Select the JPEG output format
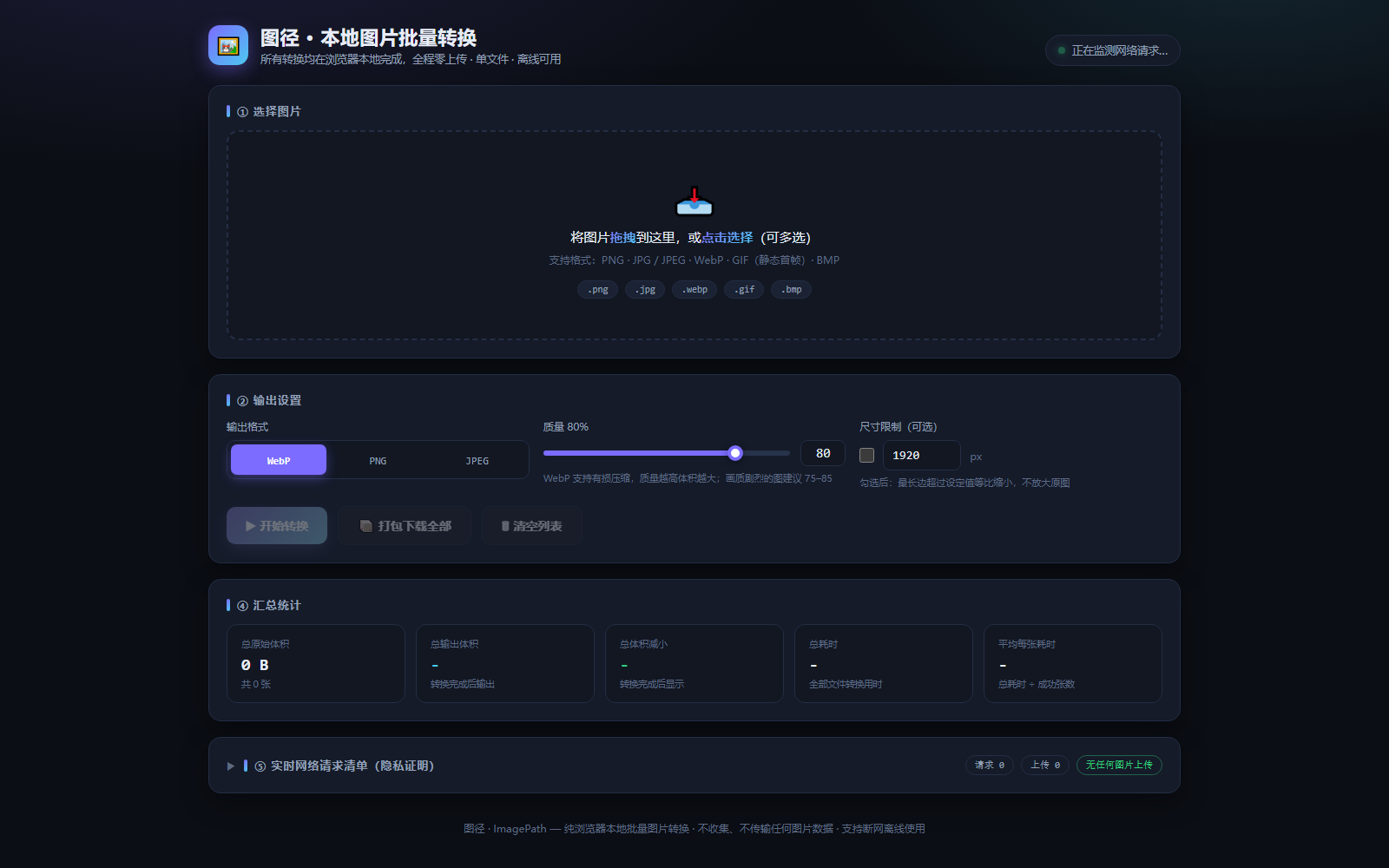 477,460
